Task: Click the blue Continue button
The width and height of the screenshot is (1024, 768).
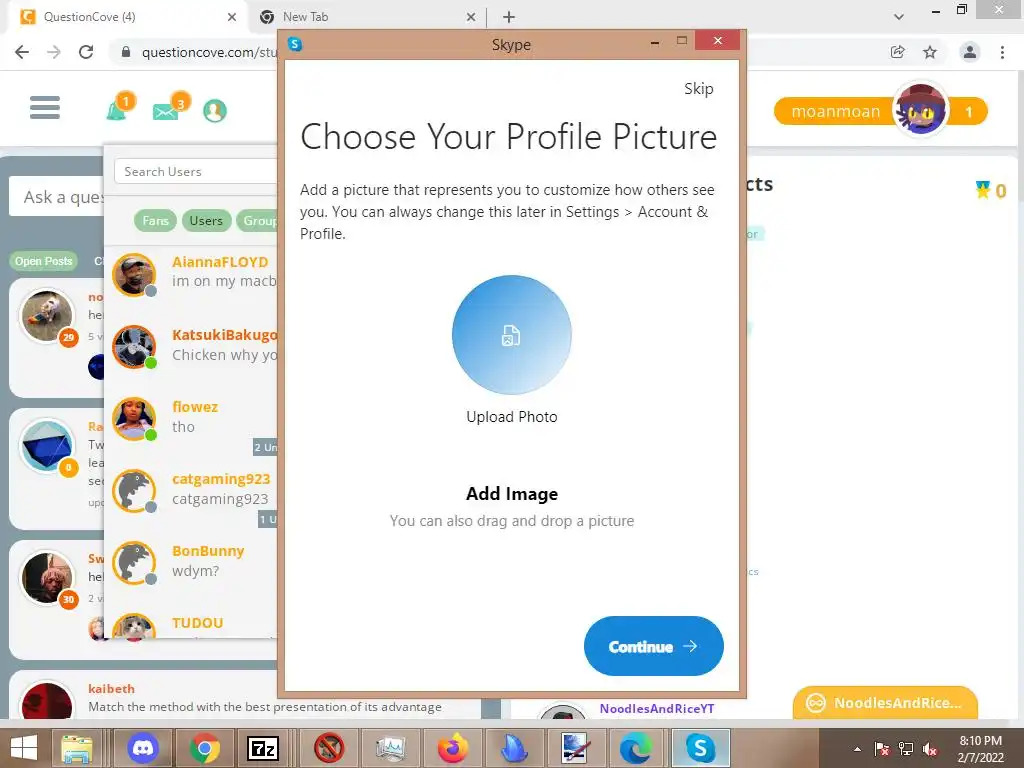Action: pos(653,646)
